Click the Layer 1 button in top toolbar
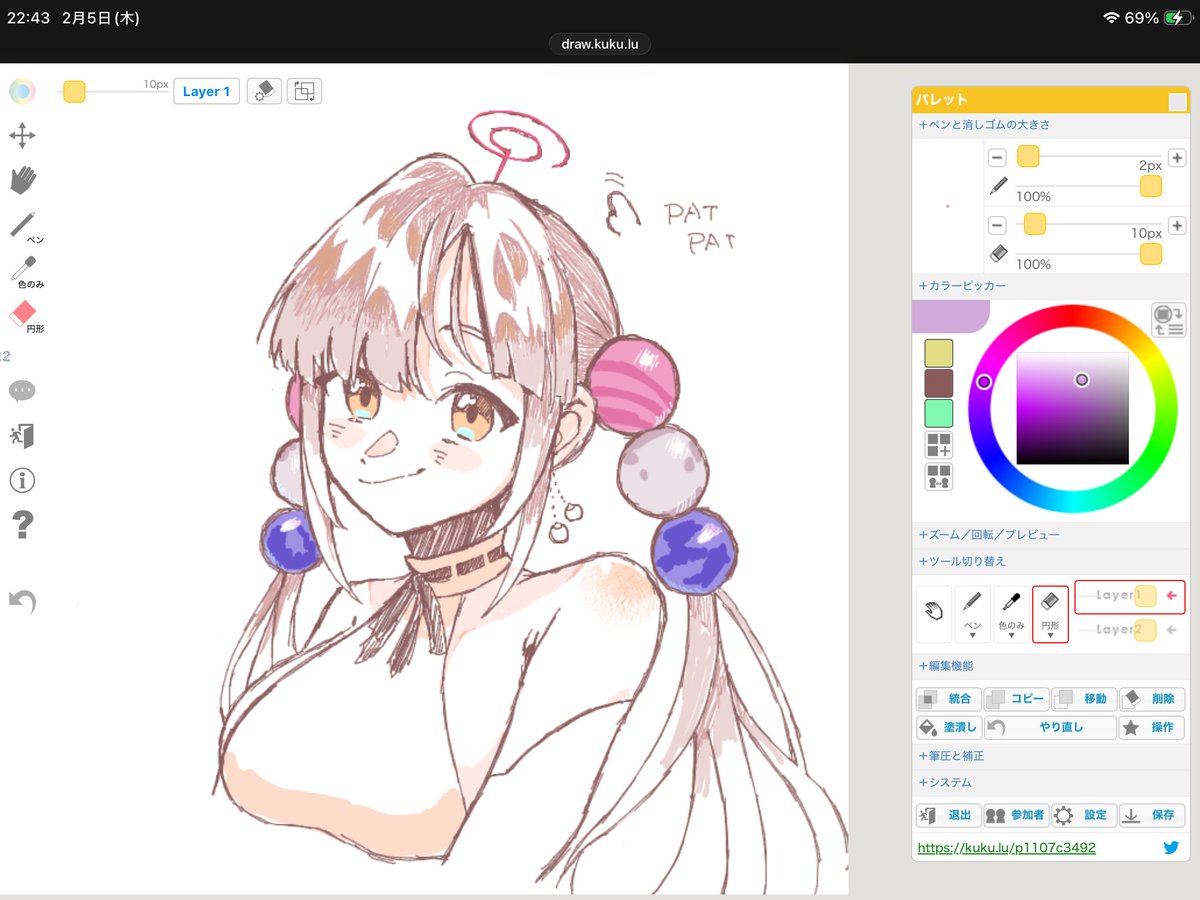The width and height of the screenshot is (1200, 900). (206, 91)
